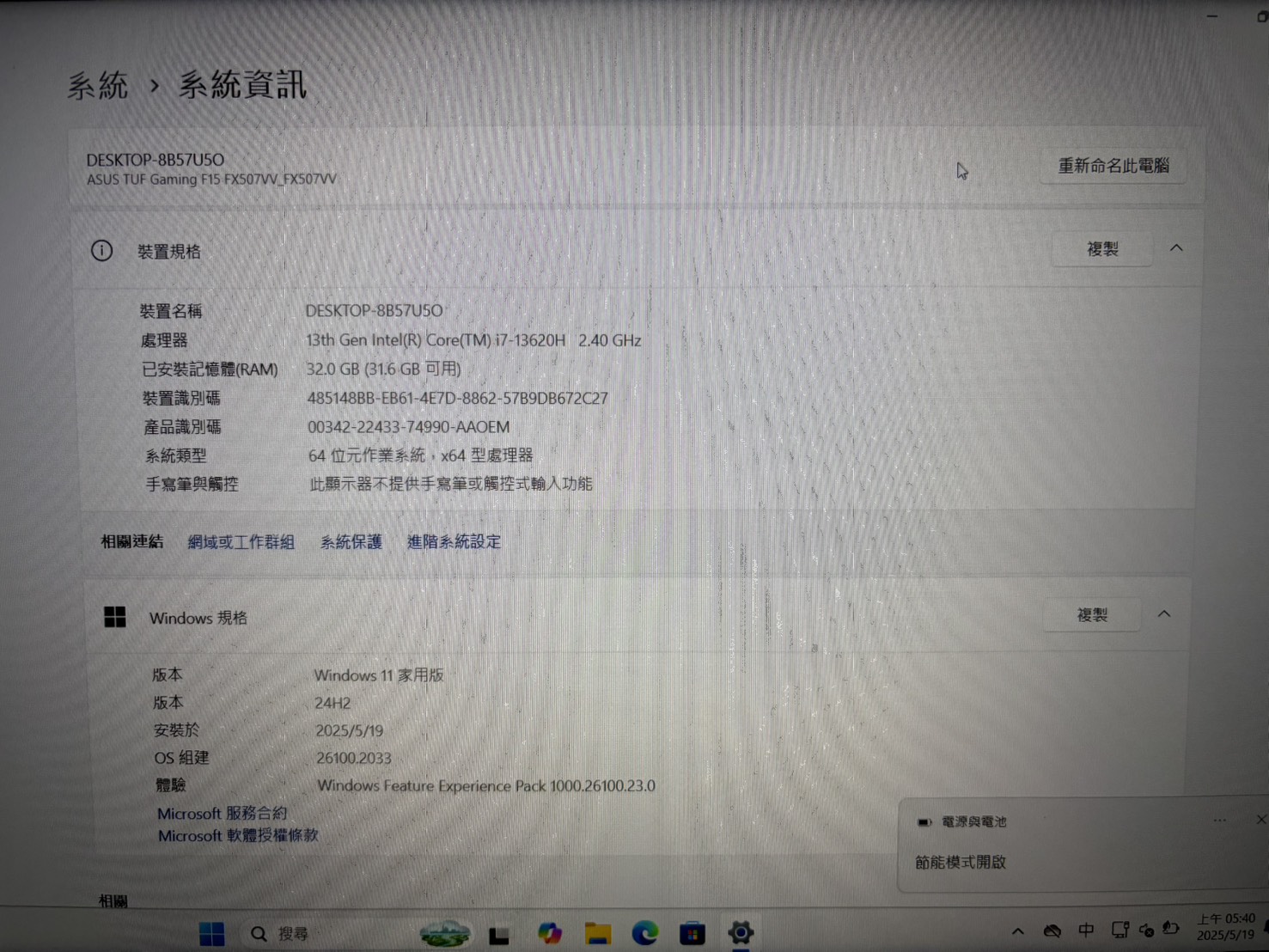Open Microsoft 軟體授權條款 link
Screen dimensions: 1269x952
coord(238,835)
